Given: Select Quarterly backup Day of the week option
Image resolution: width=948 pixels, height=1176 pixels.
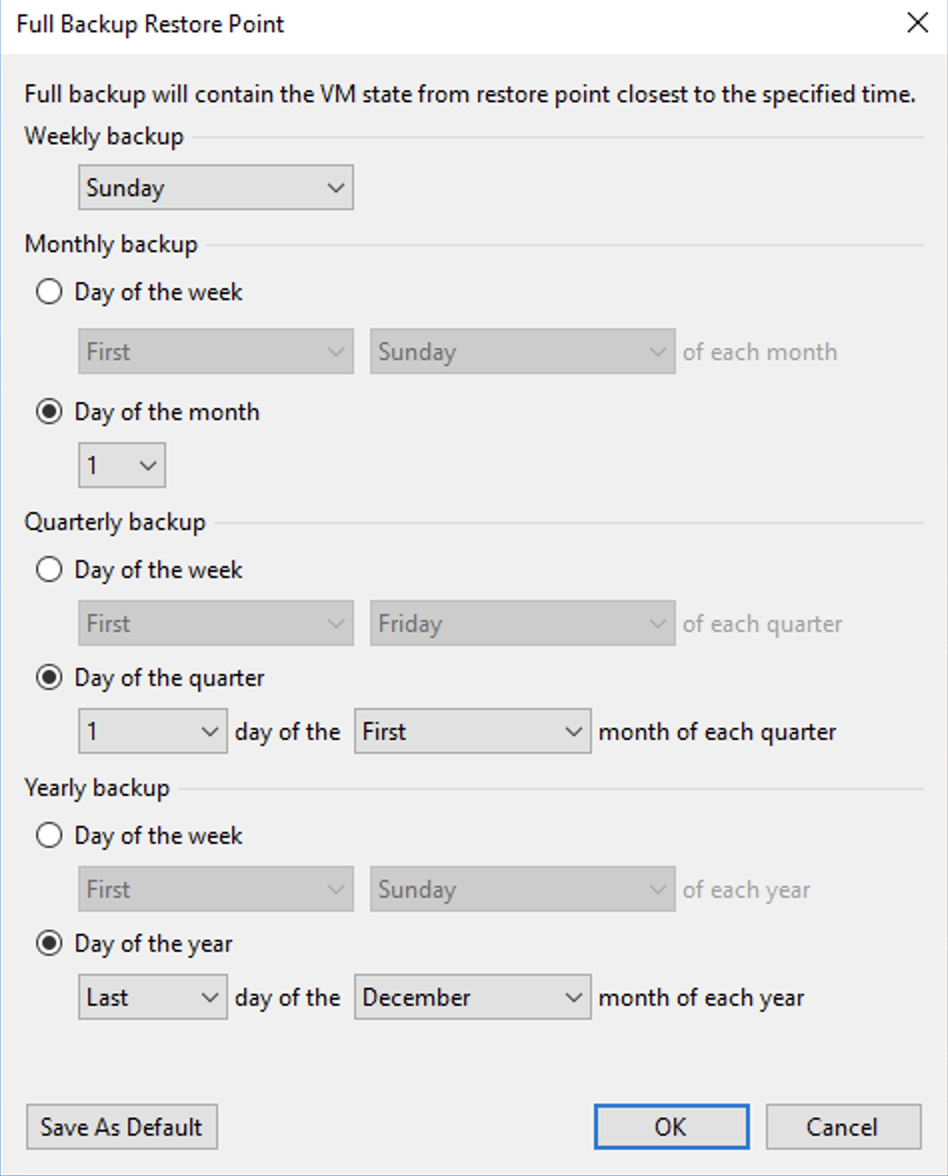Looking at the screenshot, I should [49, 571].
